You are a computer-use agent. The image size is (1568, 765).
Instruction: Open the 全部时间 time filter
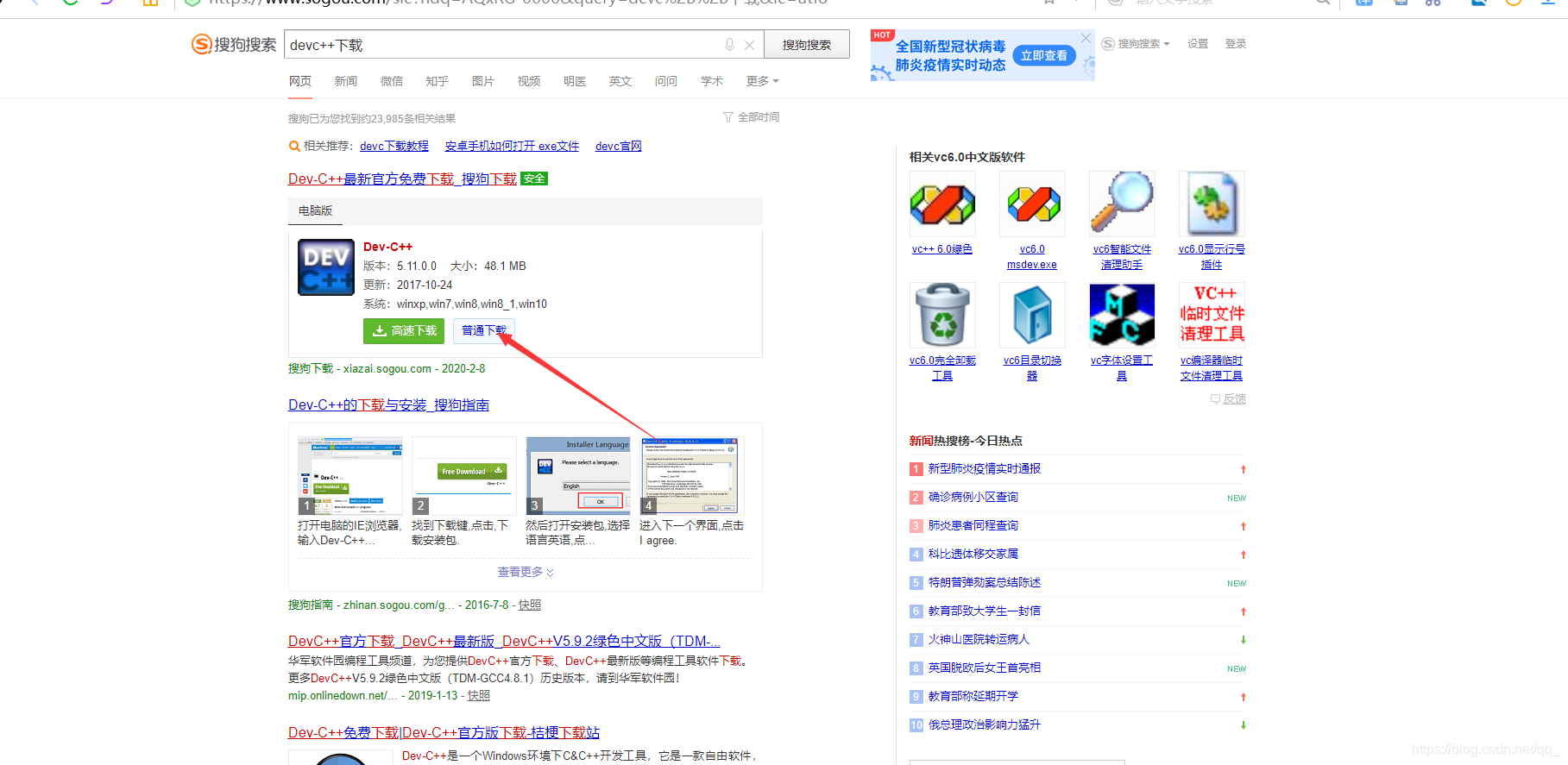pos(752,117)
